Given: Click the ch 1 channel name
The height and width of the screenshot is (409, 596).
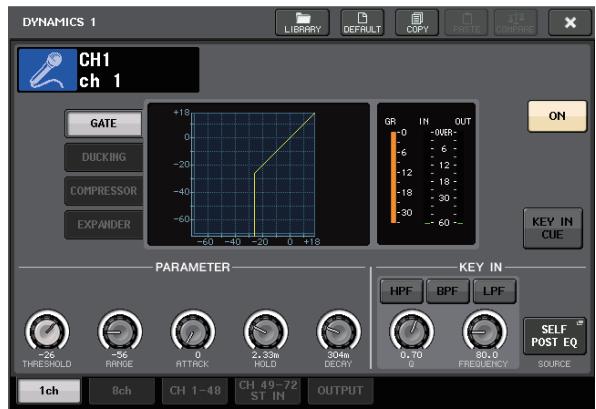Looking at the screenshot, I should [x=100, y=81].
